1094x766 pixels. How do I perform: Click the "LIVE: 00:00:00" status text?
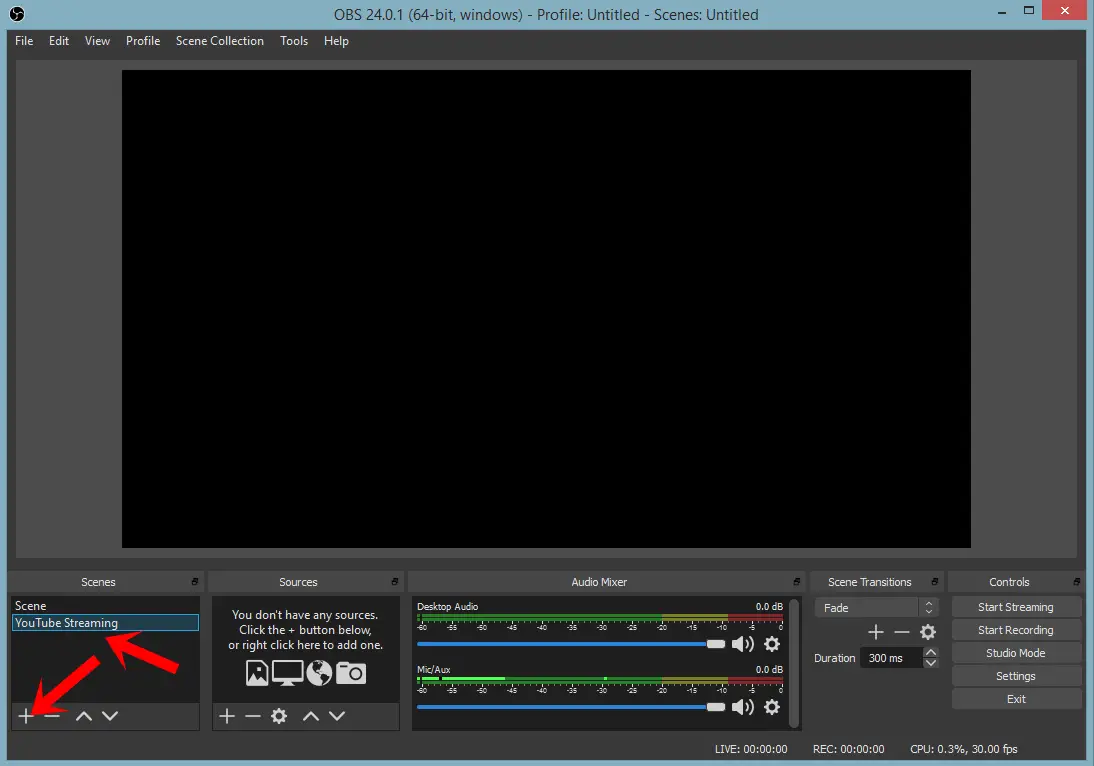pyautogui.click(x=751, y=749)
